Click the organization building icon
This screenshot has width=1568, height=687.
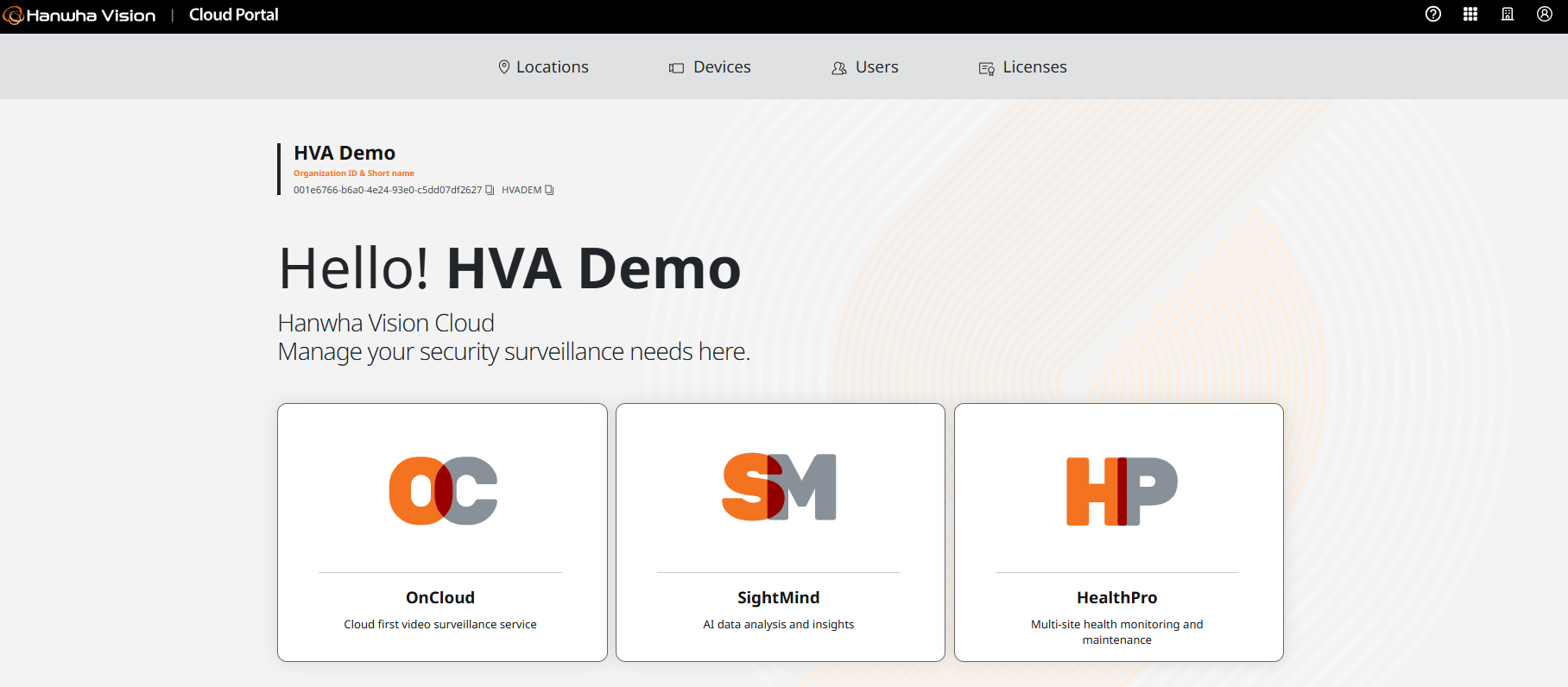[x=1508, y=14]
